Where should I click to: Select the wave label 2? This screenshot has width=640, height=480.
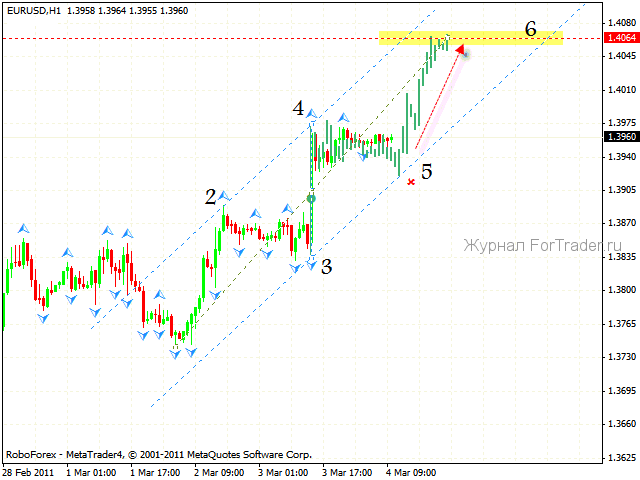coord(211,197)
